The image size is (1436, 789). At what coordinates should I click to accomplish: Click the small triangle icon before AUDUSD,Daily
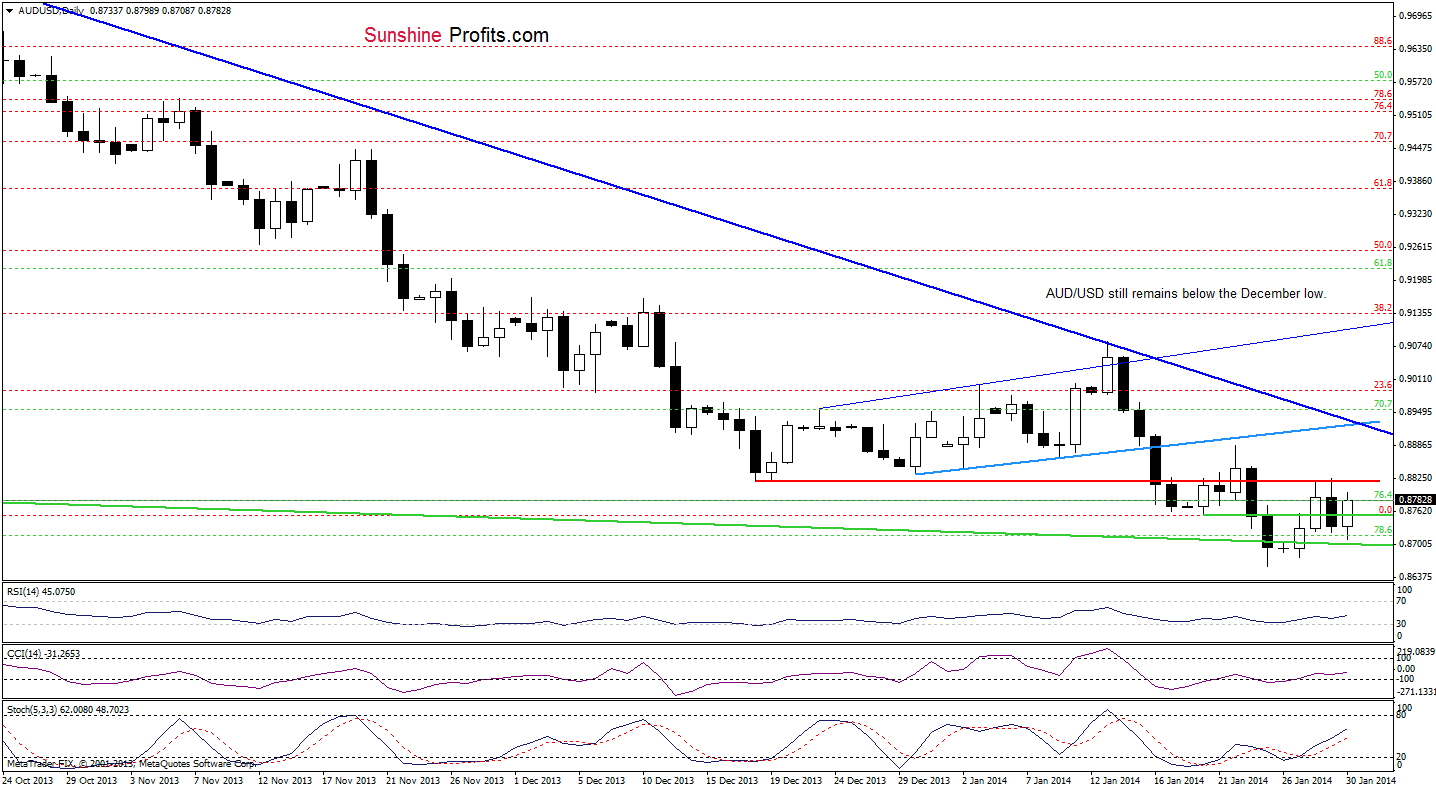click(8, 10)
